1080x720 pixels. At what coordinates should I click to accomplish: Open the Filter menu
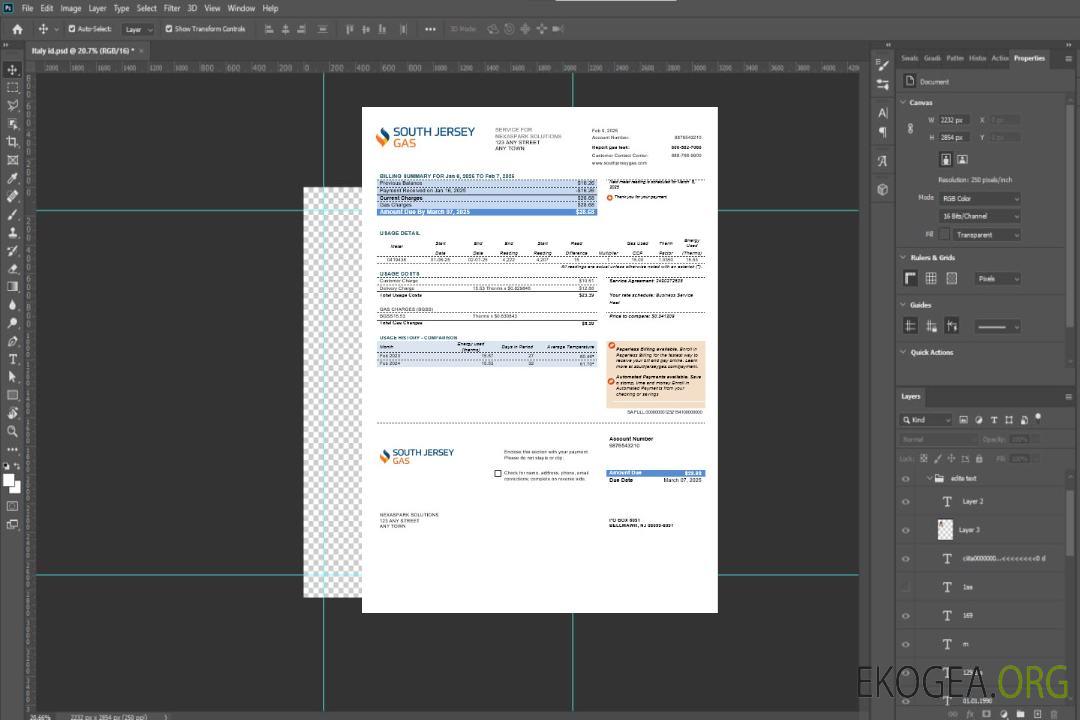(x=172, y=8)
